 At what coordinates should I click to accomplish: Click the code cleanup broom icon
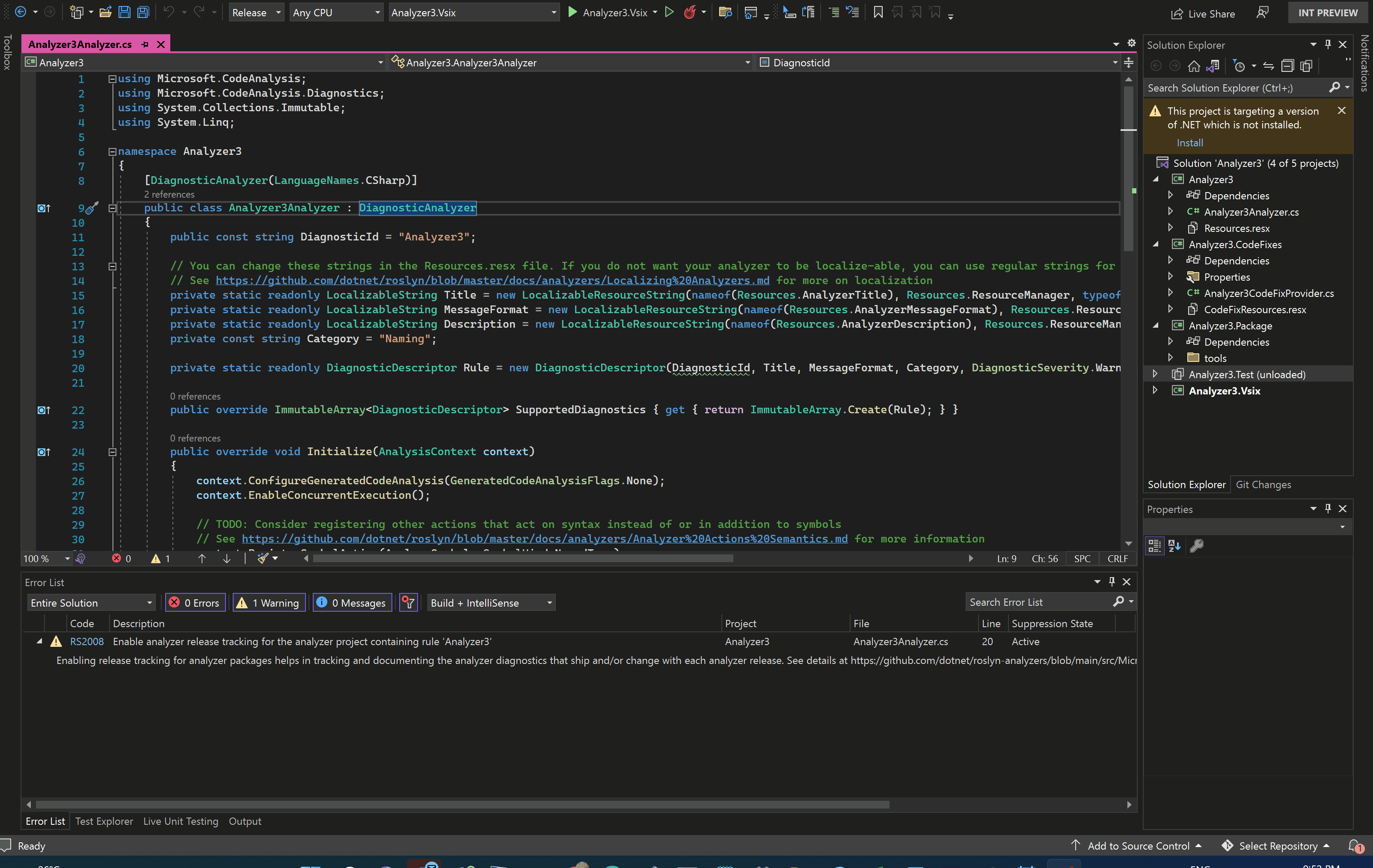[x=262, y=559]
